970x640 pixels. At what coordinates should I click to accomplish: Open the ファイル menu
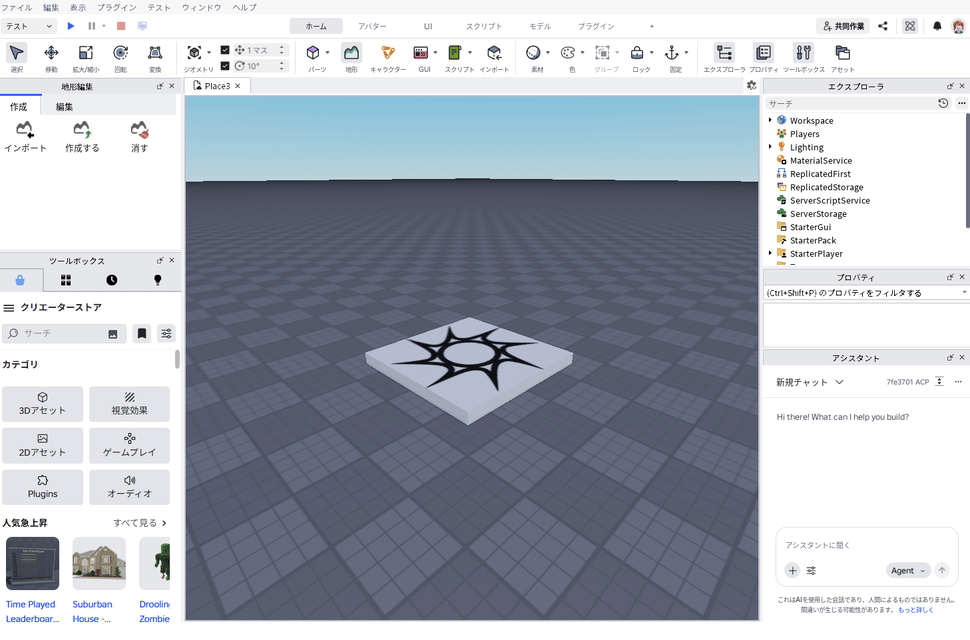[x=17, y=7]
